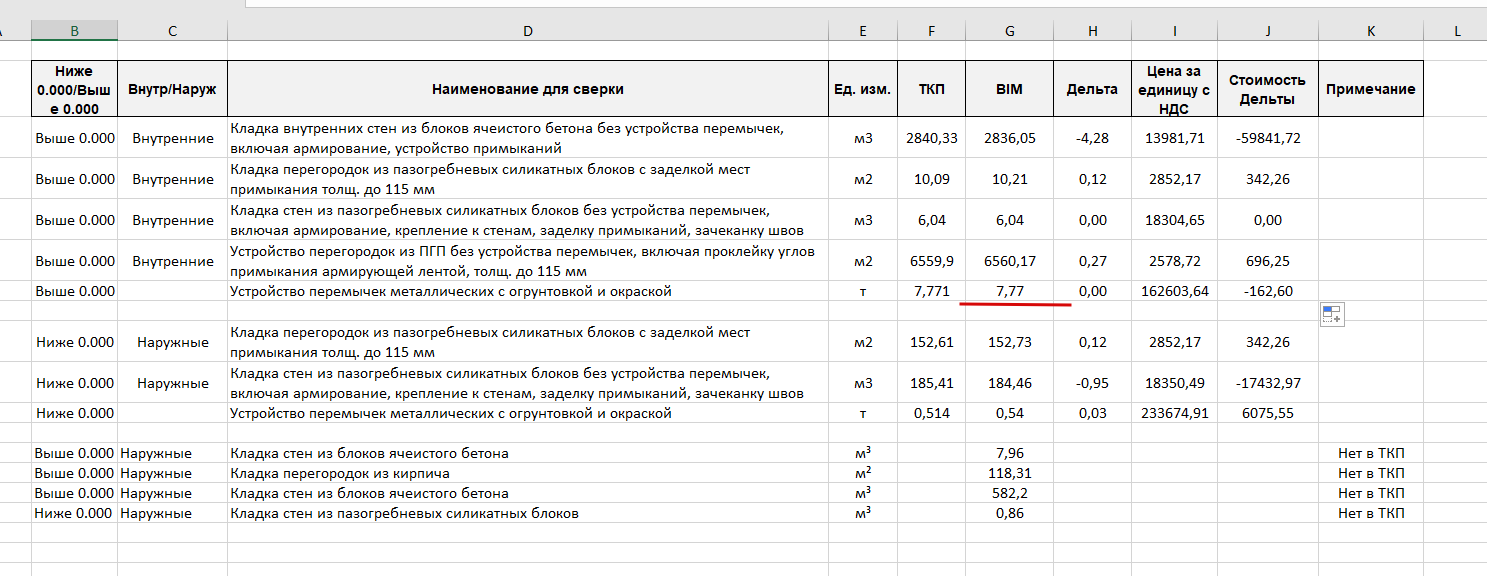
Task: Click the 'Стоимость Дельты' header cell
Action: (x=1268, y=89)
